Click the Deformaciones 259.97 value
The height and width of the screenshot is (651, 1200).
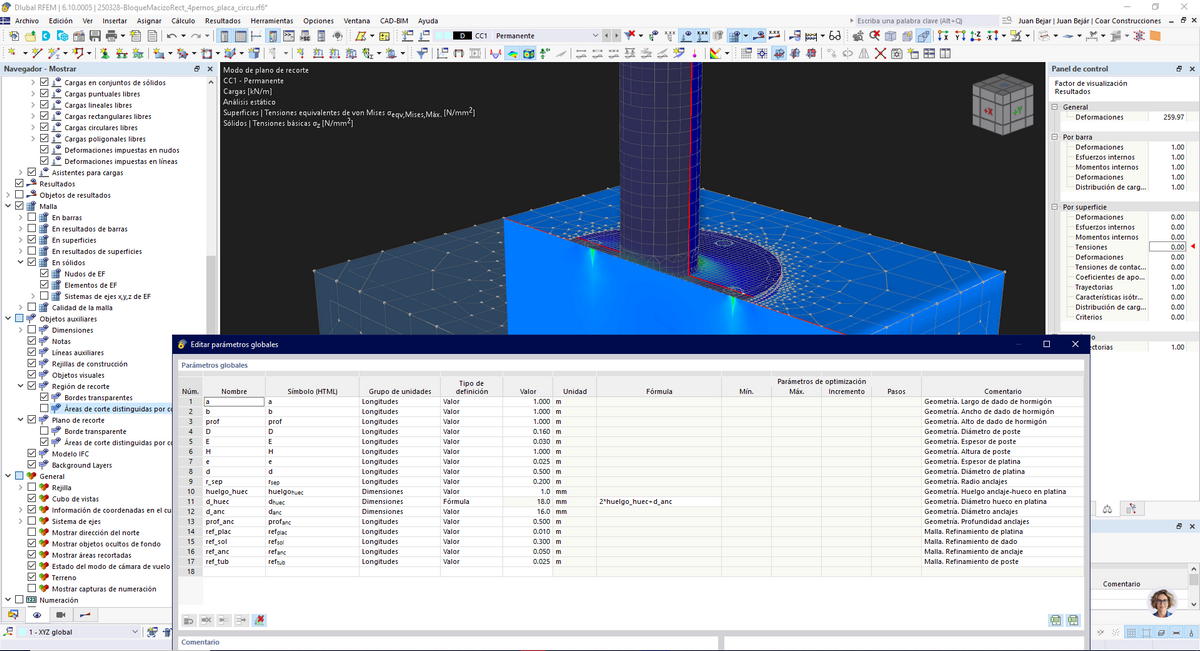(x=1167, y=117)
